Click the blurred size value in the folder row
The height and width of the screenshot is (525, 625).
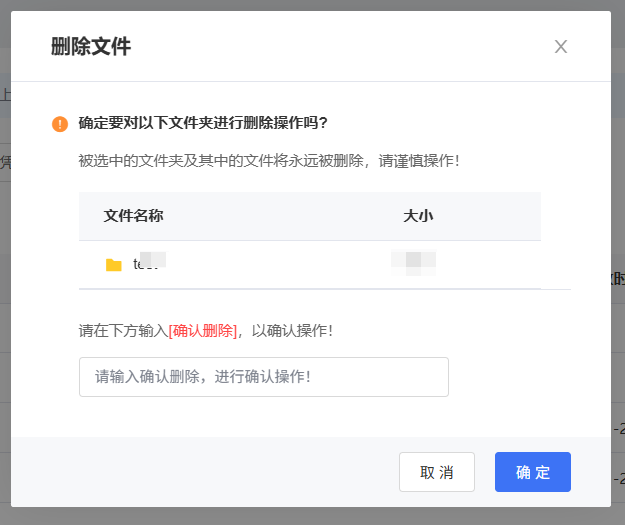click(x=414, y=264)
